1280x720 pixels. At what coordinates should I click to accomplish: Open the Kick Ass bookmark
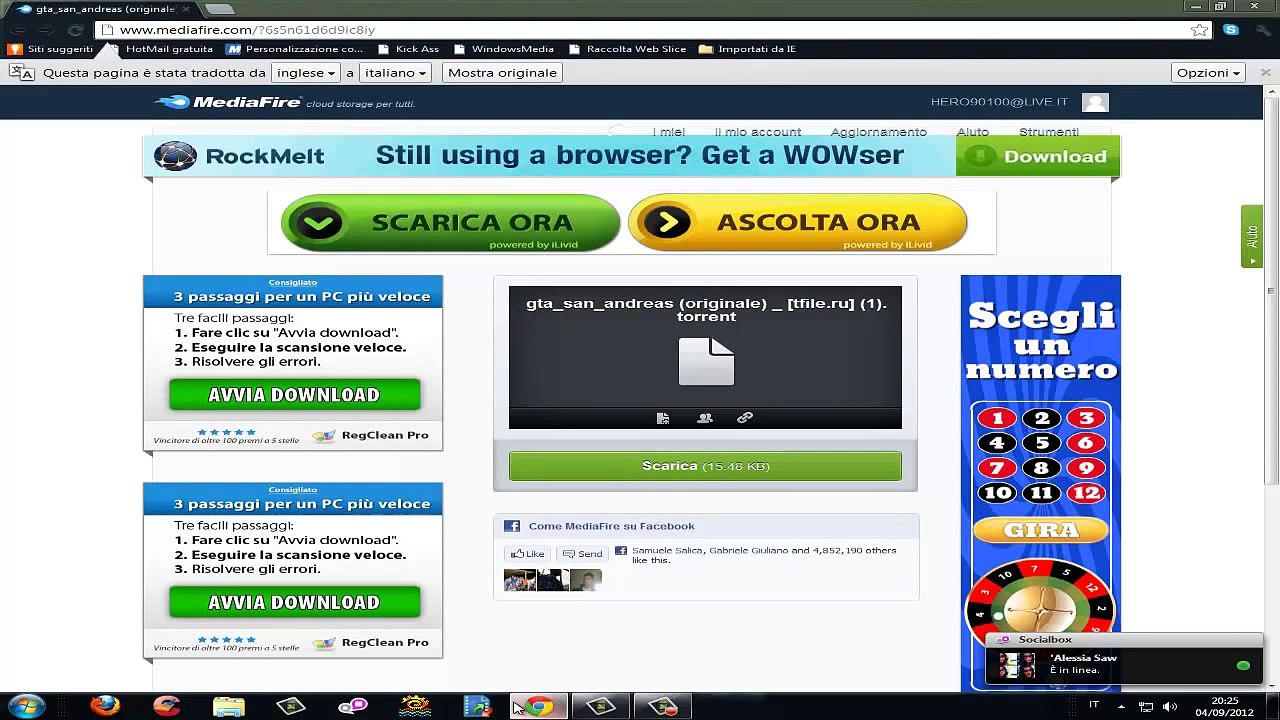coord(408,49)
